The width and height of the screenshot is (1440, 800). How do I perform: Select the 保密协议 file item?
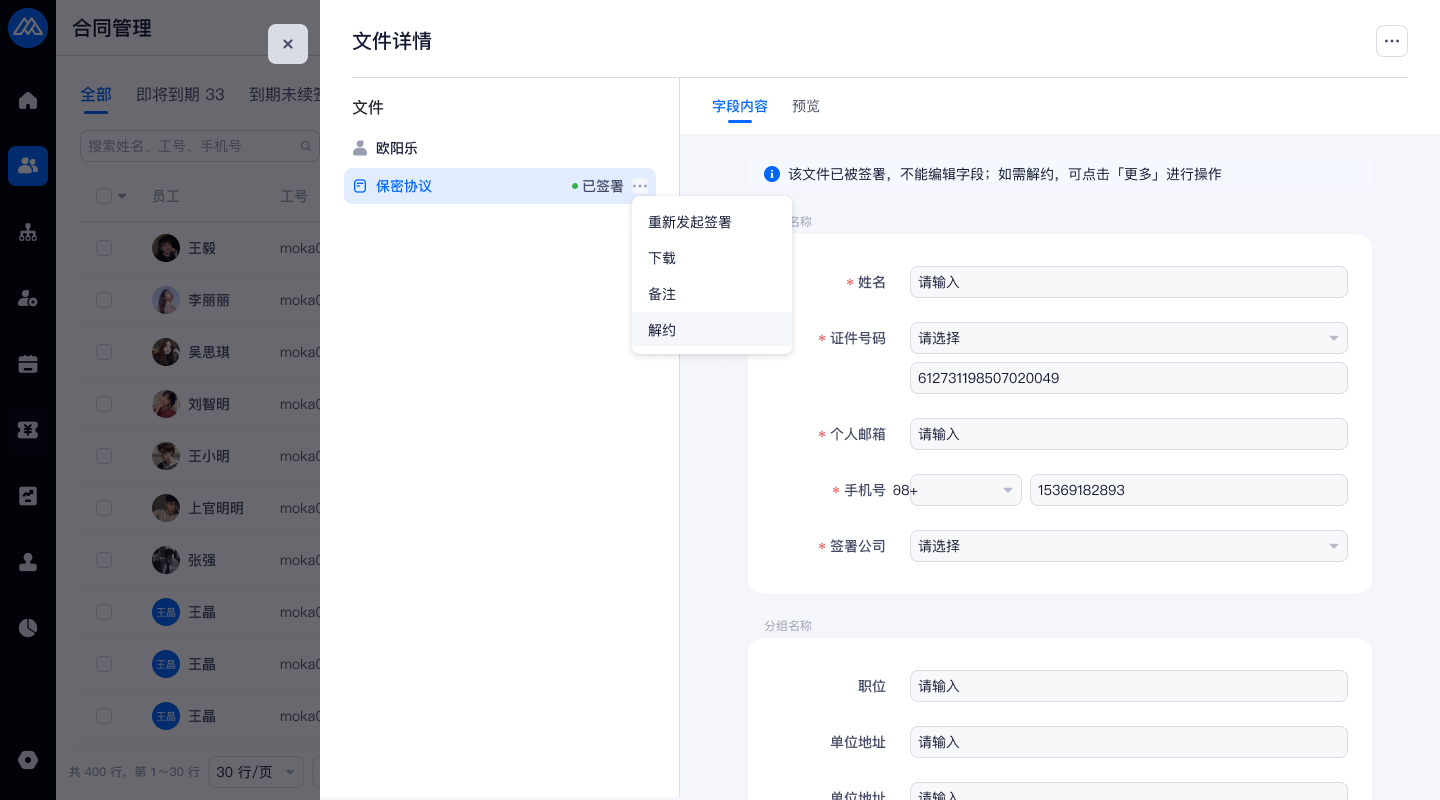tap(404, 186)
